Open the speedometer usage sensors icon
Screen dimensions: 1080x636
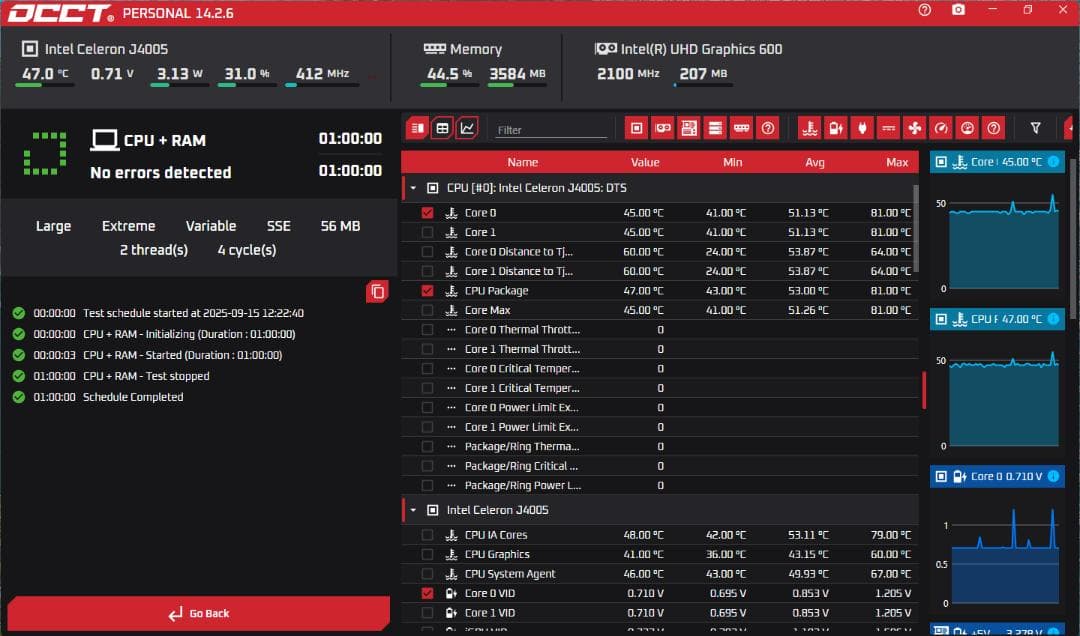pos(940,128)
